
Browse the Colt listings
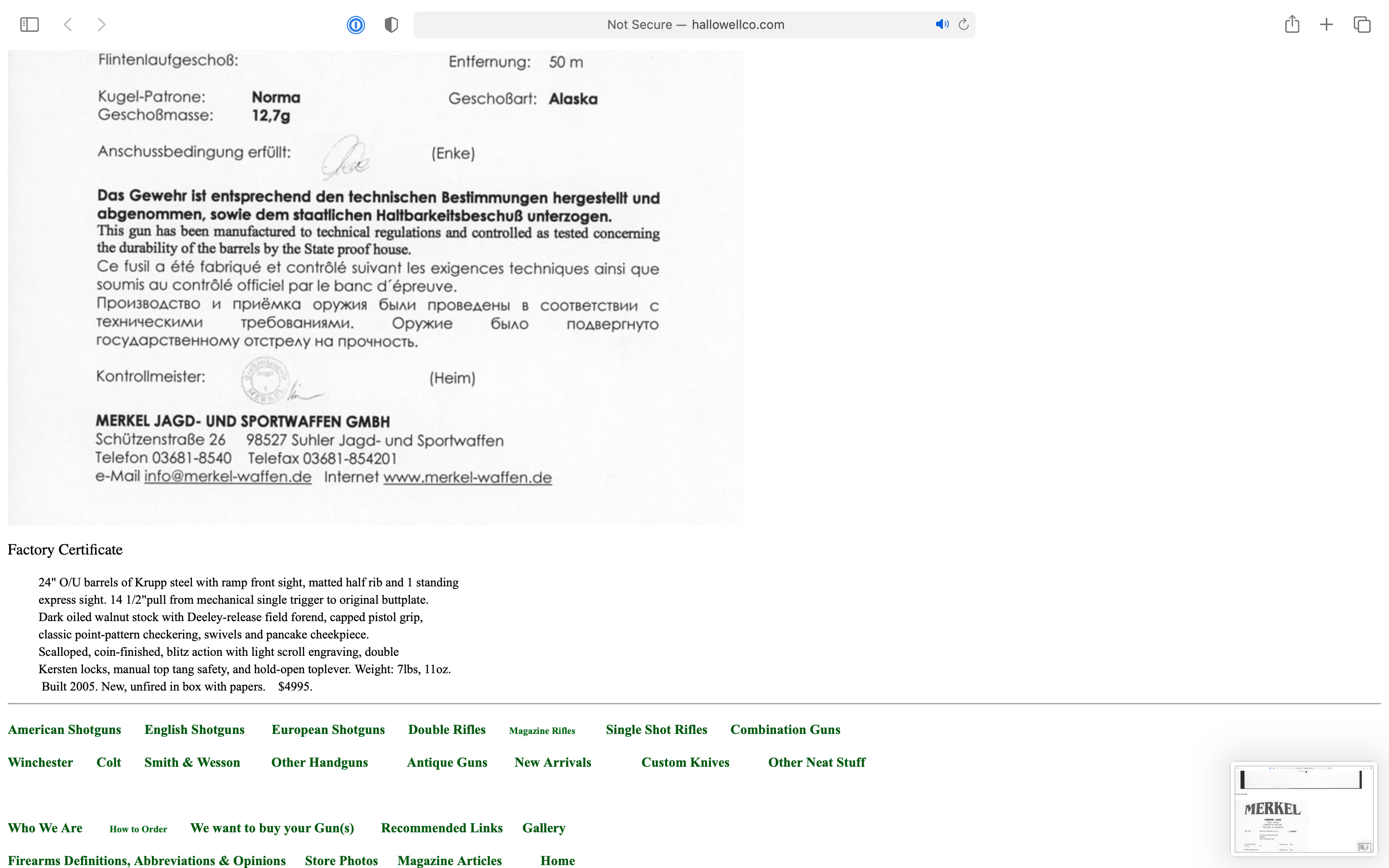pyautogui.click(x=109, y=762)
